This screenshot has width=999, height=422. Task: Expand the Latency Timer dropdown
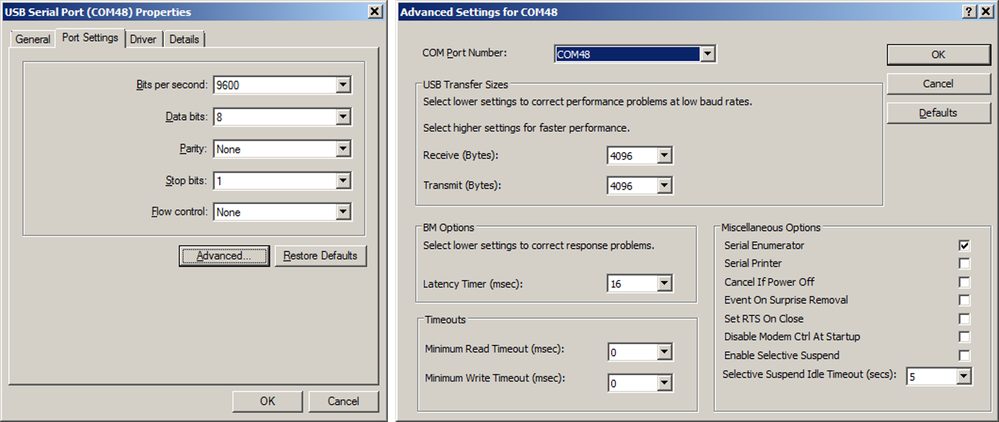coord(664,284)
